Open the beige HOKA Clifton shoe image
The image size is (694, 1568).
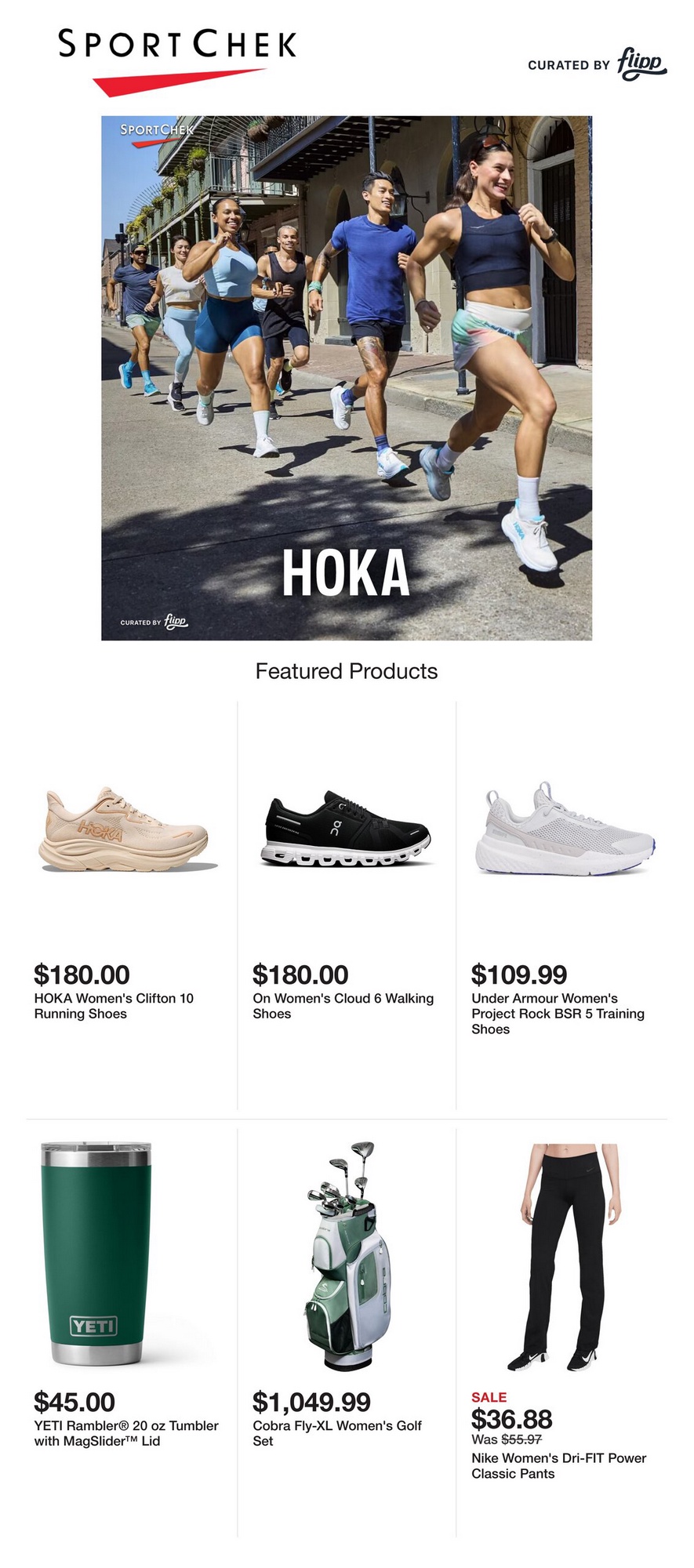point(125,831)
